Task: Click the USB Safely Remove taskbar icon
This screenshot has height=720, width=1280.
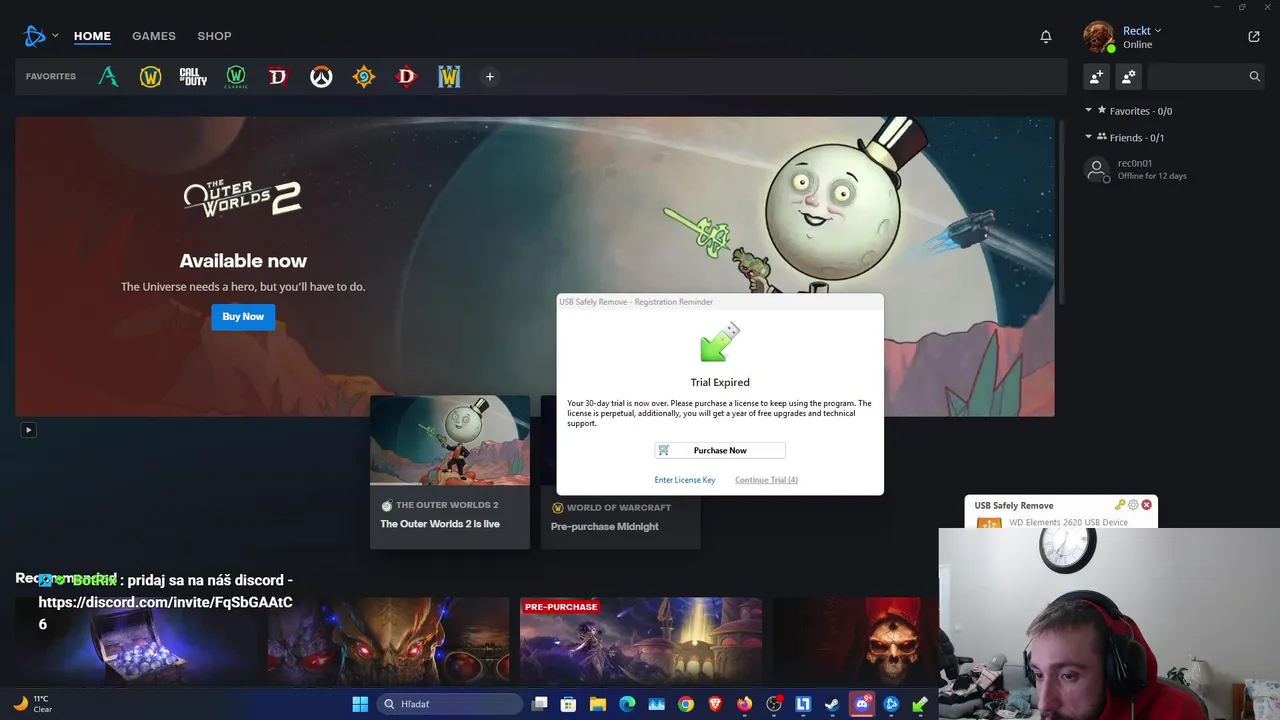Action: coord(920,704)
